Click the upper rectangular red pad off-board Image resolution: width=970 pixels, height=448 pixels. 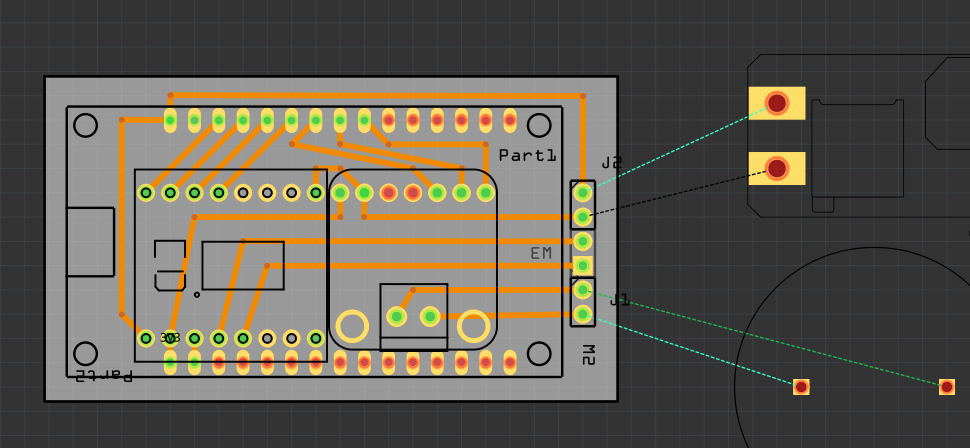pyautogui.click(x=776, y=103)
